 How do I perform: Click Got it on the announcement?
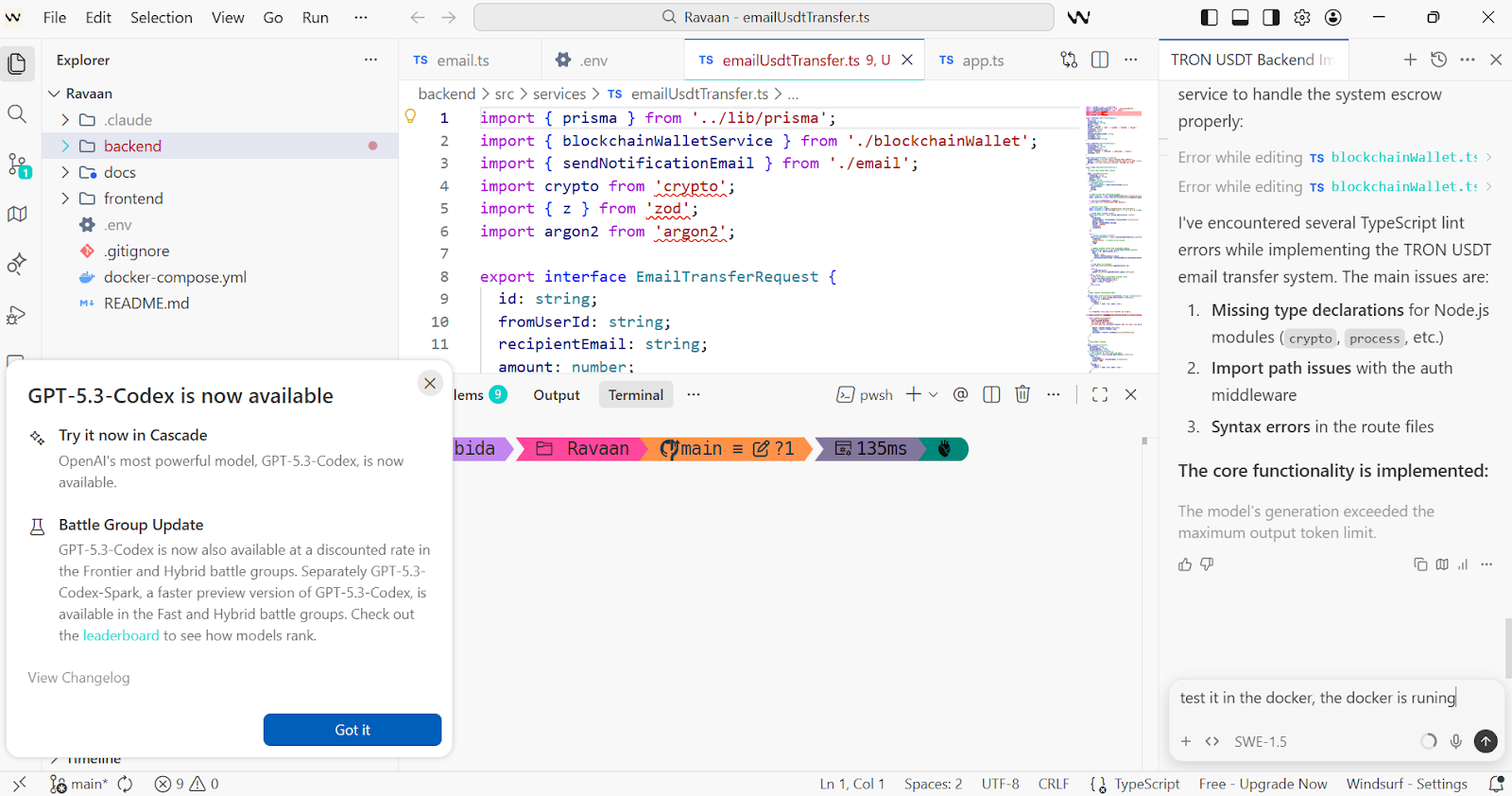pos(352,730)
